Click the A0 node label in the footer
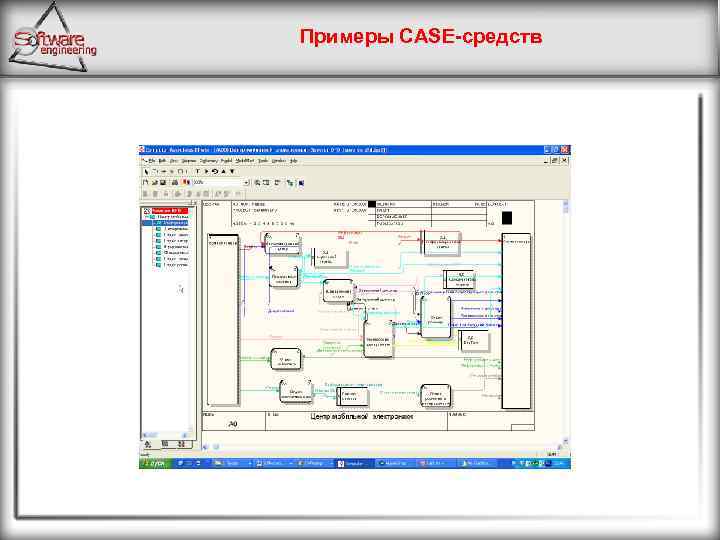This screenshot has width=720, height=540. tap(233, 424)
